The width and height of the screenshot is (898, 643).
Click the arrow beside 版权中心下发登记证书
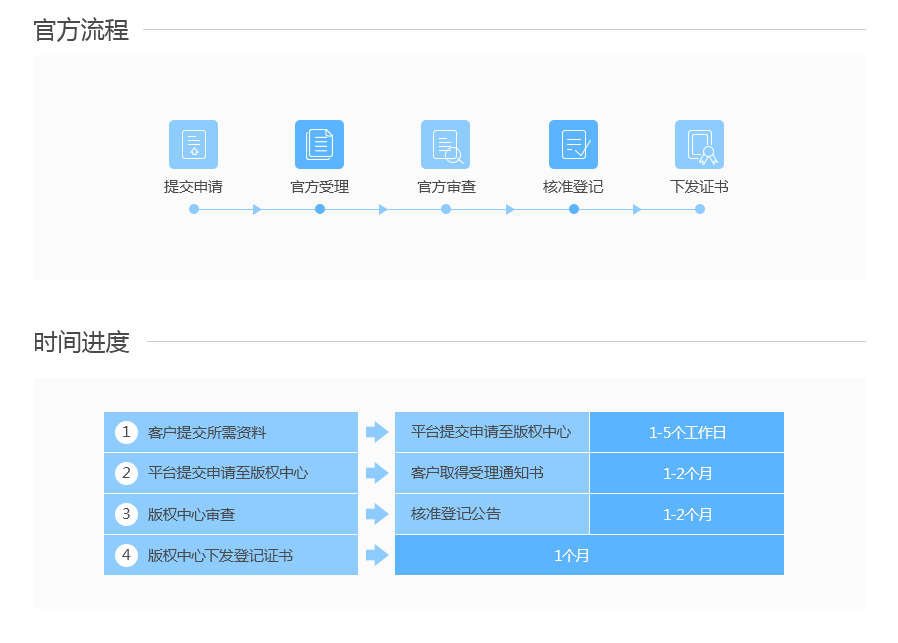point(377,555)
